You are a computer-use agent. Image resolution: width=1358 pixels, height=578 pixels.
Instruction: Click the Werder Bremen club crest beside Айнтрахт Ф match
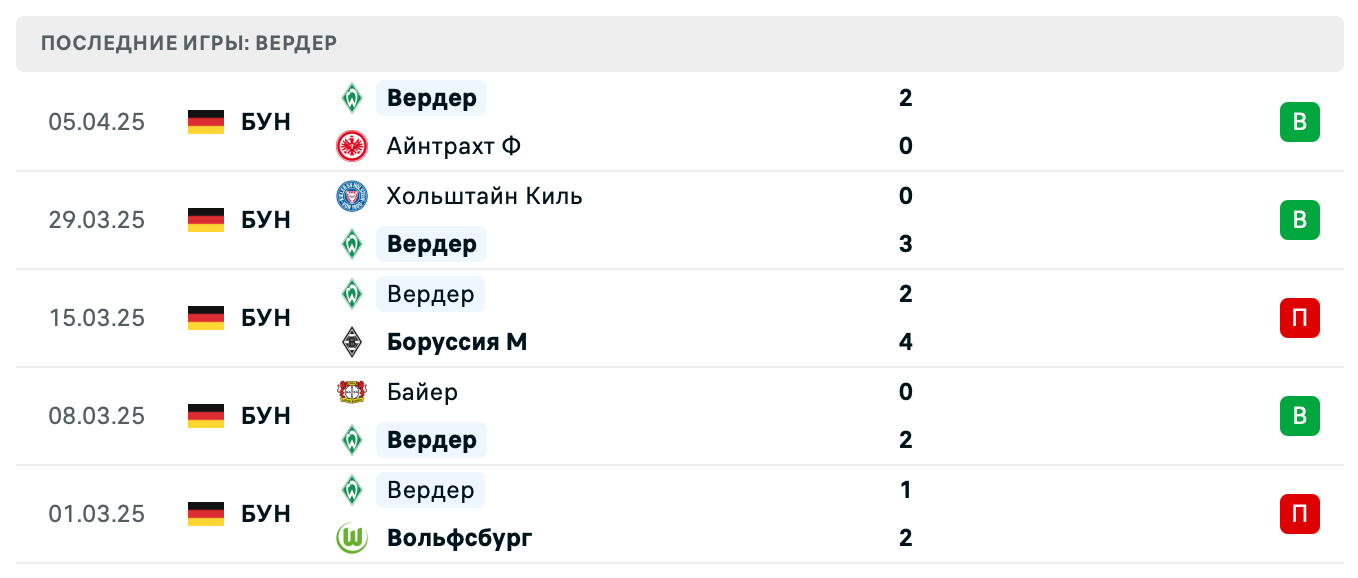tap(352, 98)
